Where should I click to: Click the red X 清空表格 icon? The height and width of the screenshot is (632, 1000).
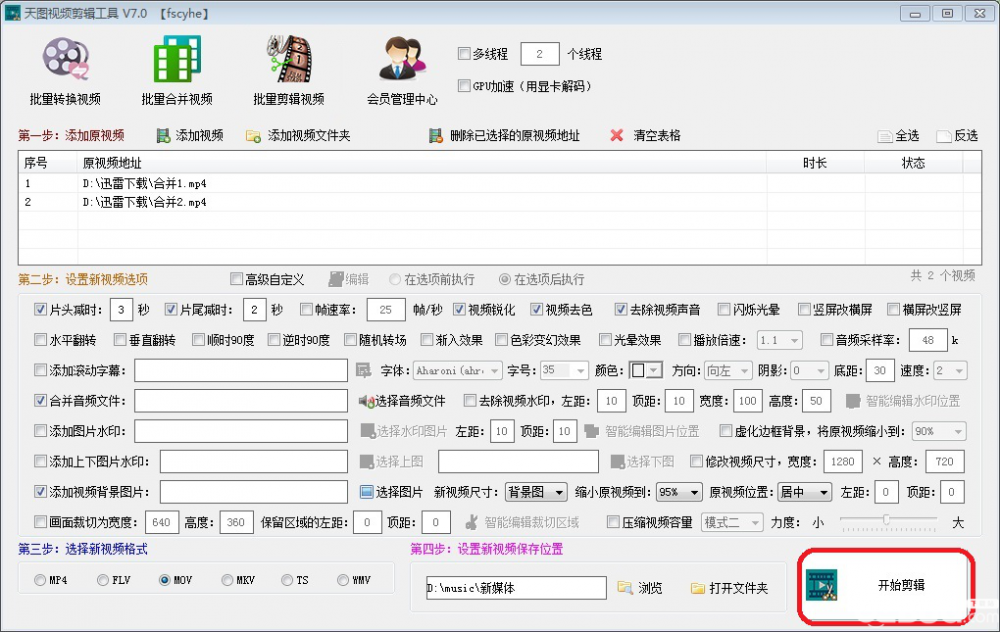tap(616, 135)
